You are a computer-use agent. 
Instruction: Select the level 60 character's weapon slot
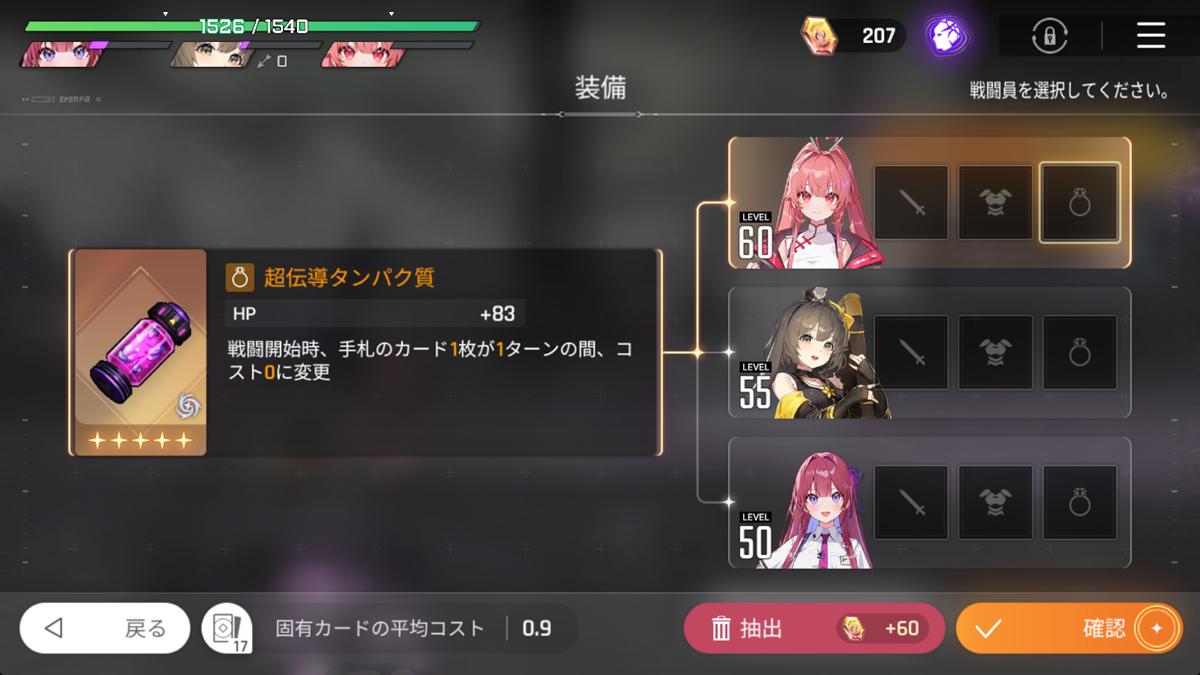pyautogui.click(x=911, y=203)
